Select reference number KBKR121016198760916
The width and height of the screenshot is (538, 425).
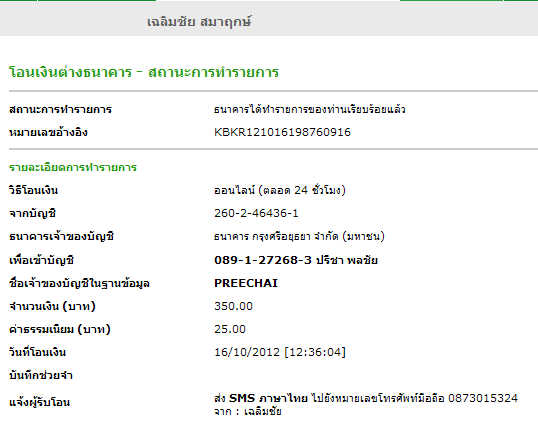tap(282, 132)
